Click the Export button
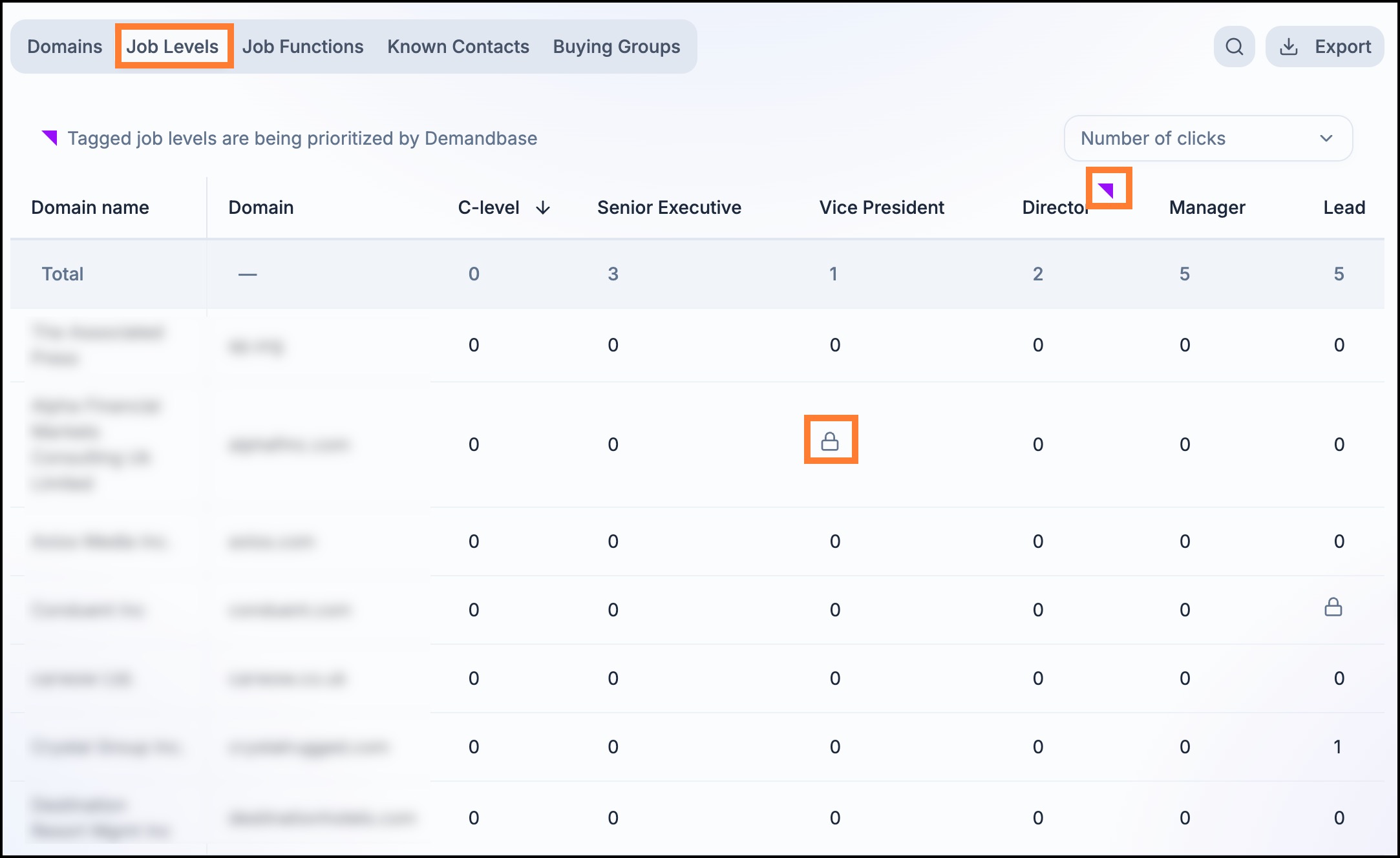Image resolution: width=1400 pixels, height=858 pixels. pyautogui.click(x=1324, y=47)
